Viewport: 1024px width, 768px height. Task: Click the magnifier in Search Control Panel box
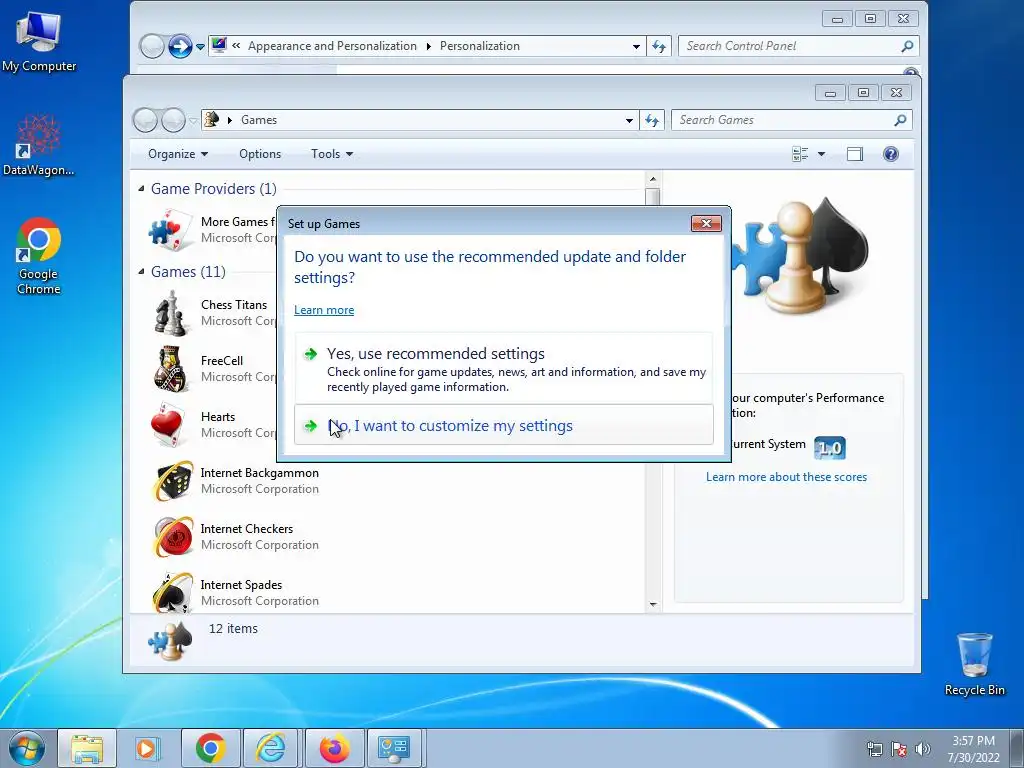click(x=907, y=46)
